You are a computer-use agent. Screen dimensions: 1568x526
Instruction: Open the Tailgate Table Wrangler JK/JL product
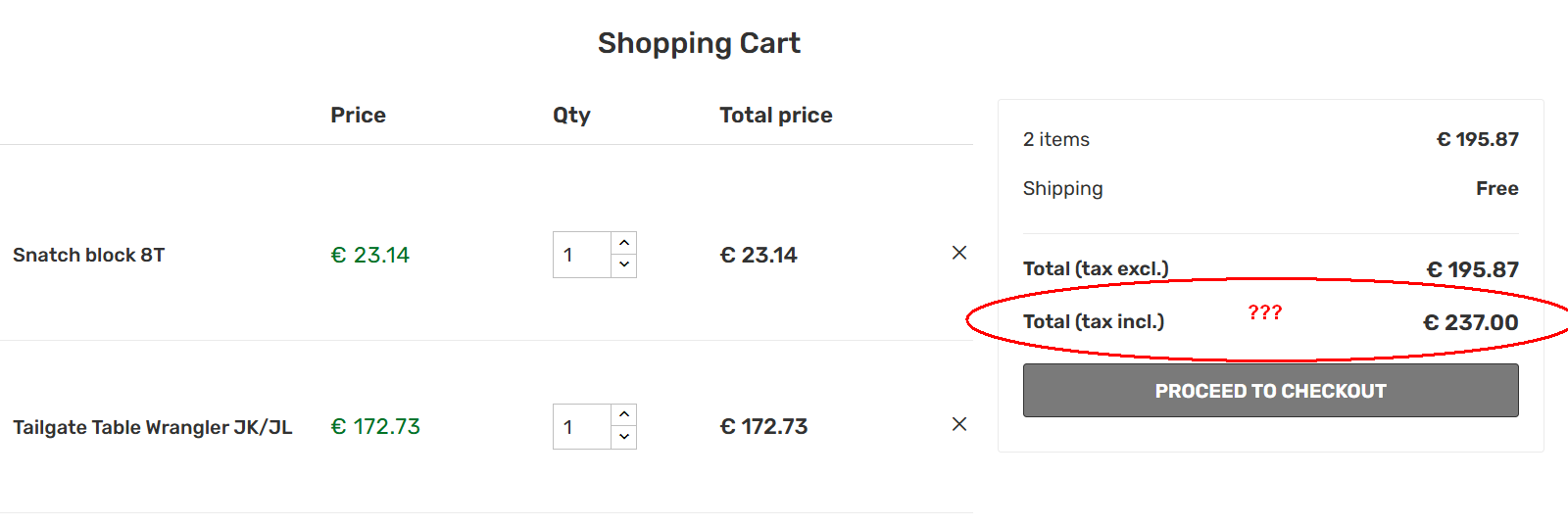pos(152,427)
